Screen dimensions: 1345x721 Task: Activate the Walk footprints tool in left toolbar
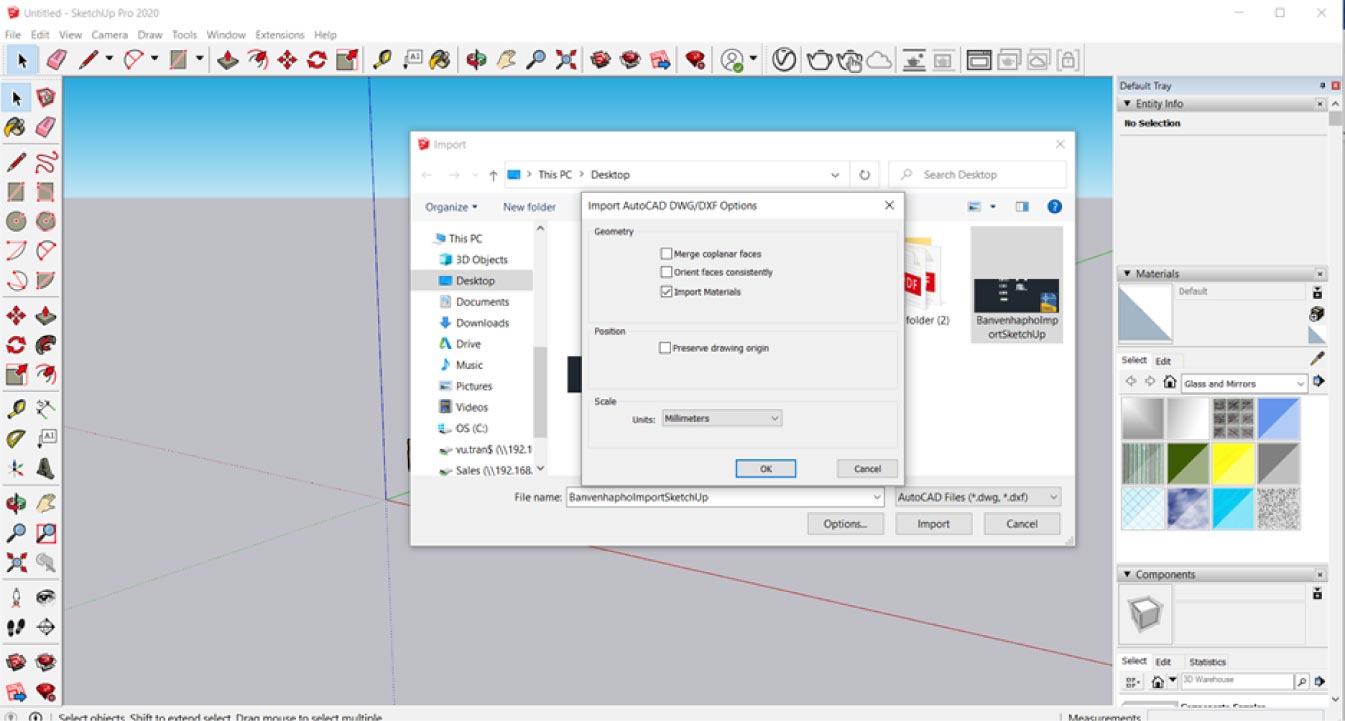[16, 627]
